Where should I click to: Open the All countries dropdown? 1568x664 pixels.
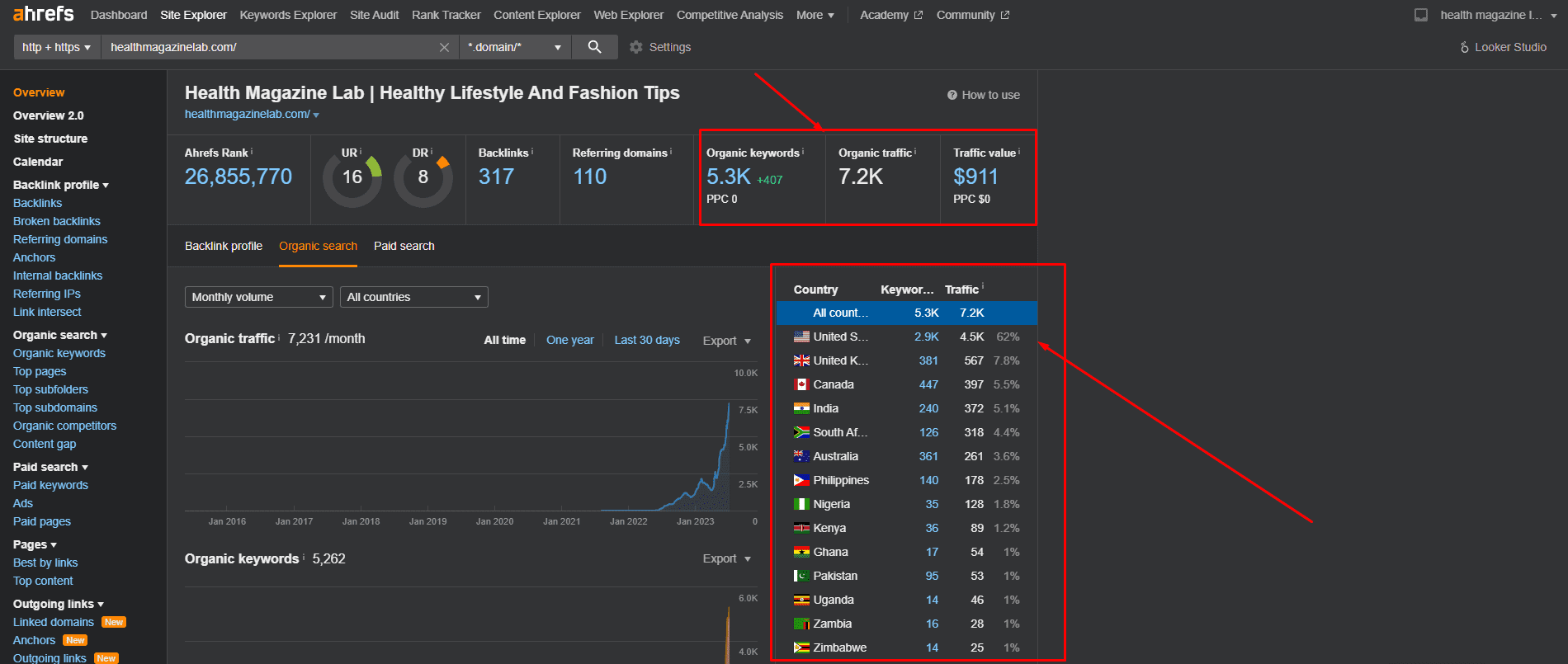point(413,297)
